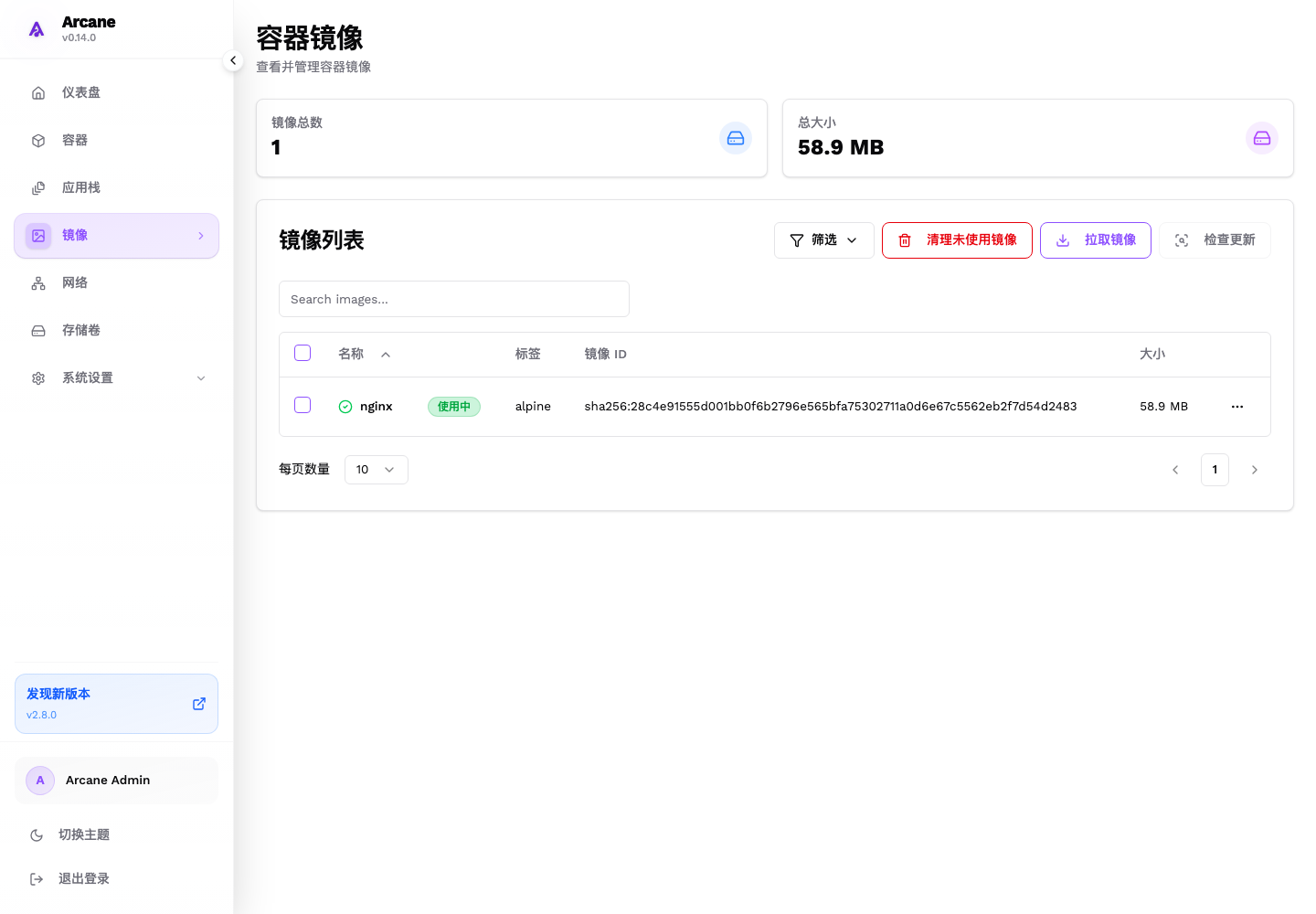Go to the 容器 containers page

pyautogui.click(x=116, y=140)
